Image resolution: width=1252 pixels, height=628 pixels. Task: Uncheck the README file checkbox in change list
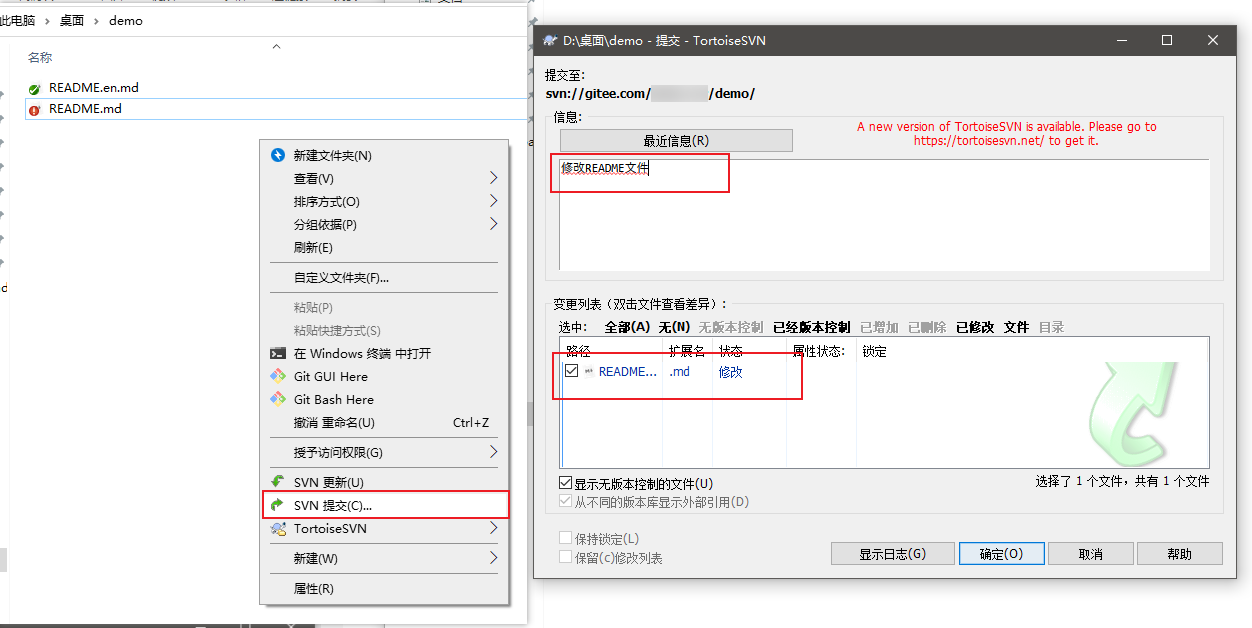coord(572,371)
